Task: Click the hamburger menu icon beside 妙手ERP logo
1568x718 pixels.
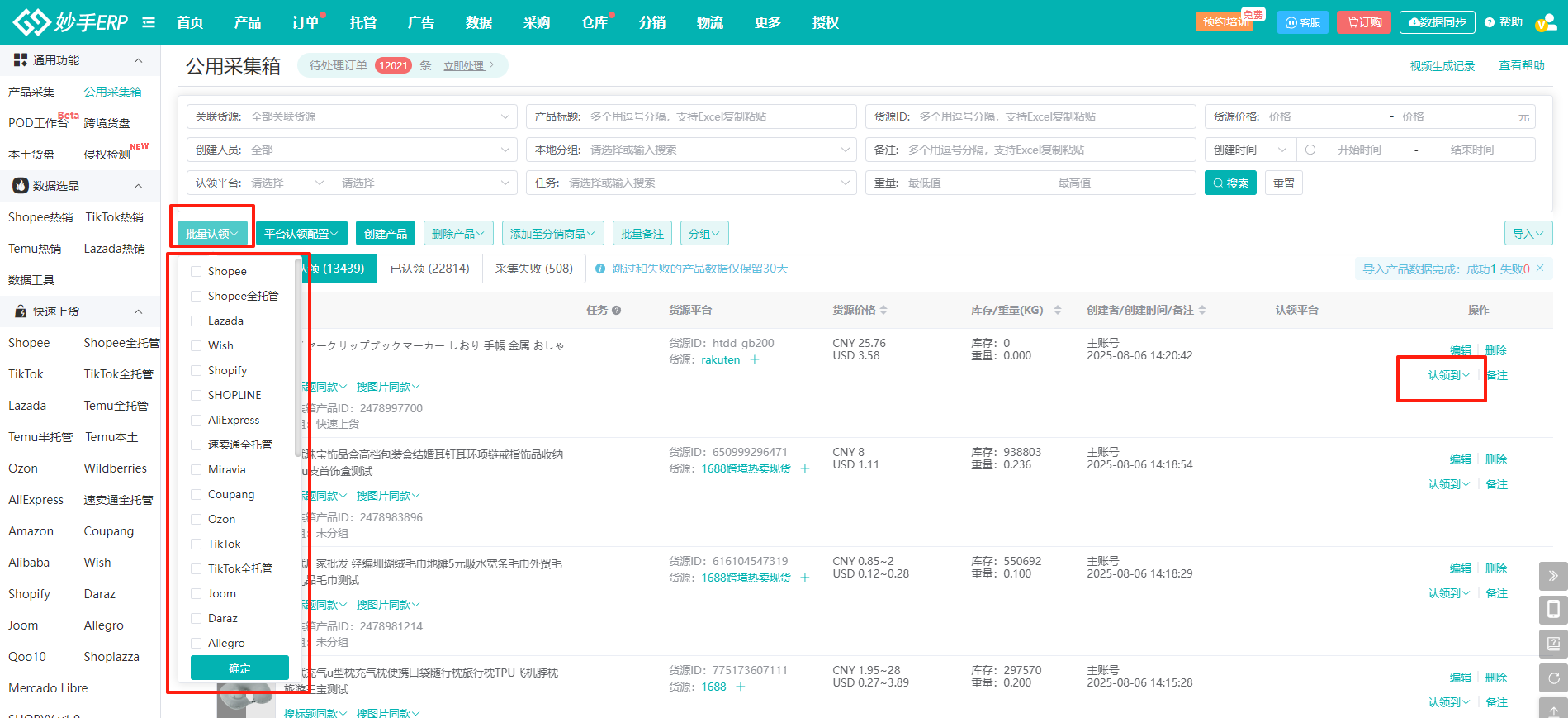Action: coord(149,22)
